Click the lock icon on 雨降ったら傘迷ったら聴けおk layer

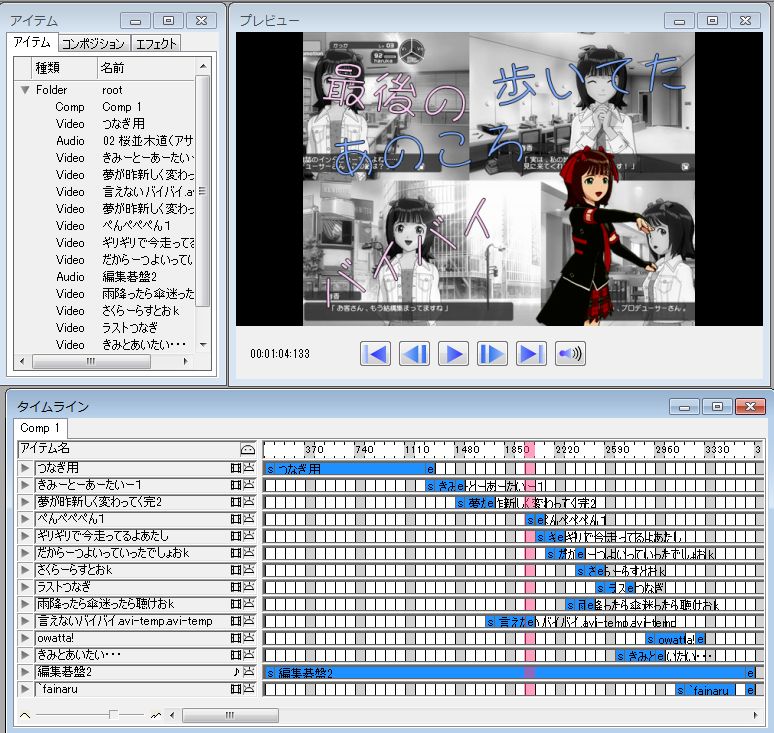pyautogui.click(x=249, y=604)
